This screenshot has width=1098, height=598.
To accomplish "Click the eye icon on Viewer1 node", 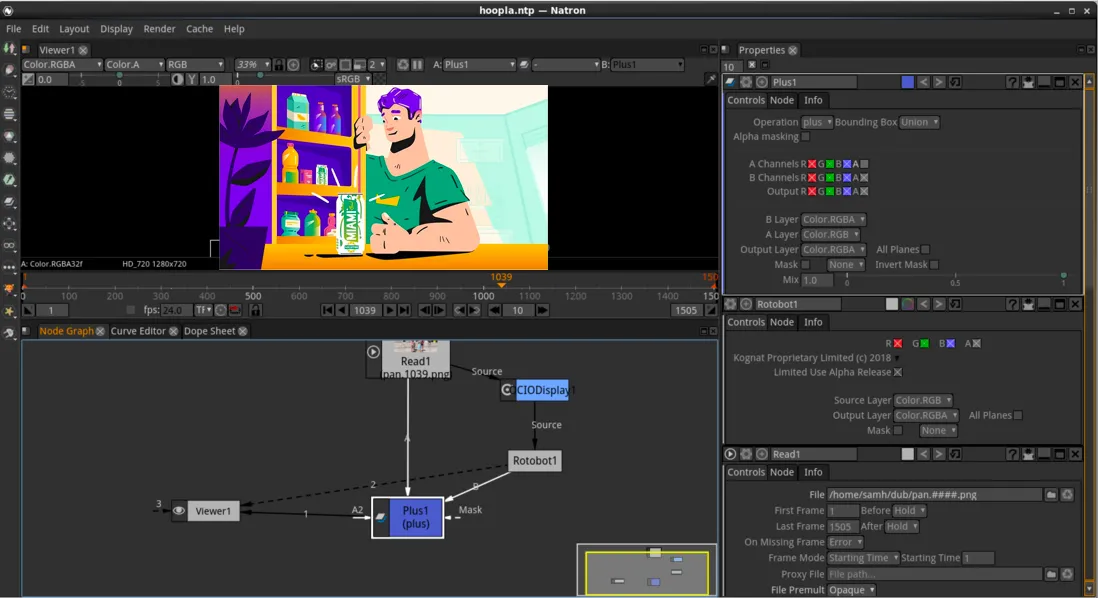I will pyautogui.click(x=179, y=511).
